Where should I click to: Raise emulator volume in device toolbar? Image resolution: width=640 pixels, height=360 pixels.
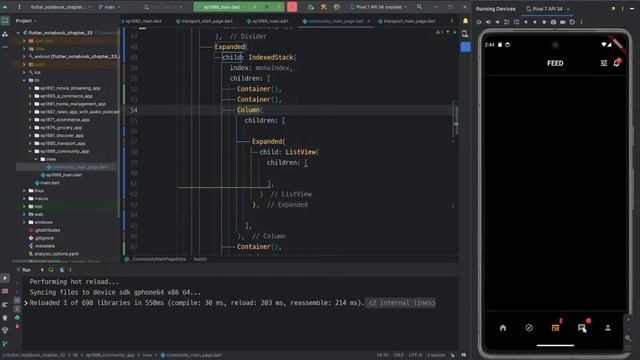(x=488, y=22)
